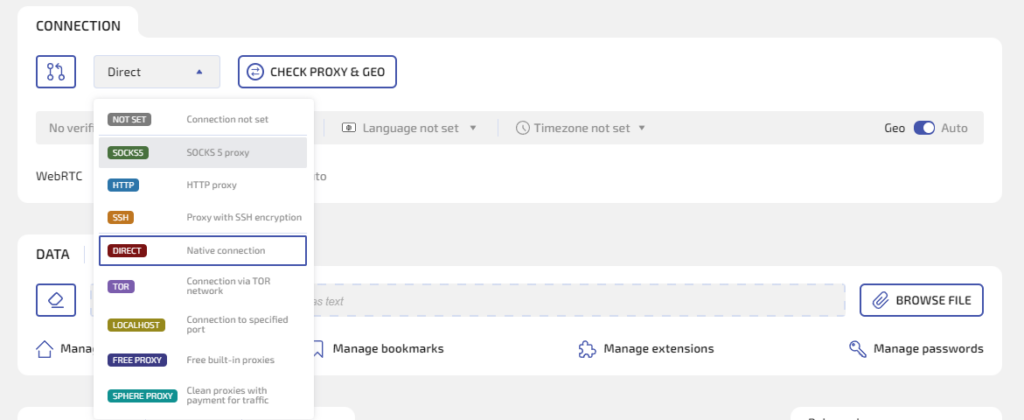The width and height of the screenshot is (1024, 420).
Task: Click the language icon beside Language not set
Action: 348,128
